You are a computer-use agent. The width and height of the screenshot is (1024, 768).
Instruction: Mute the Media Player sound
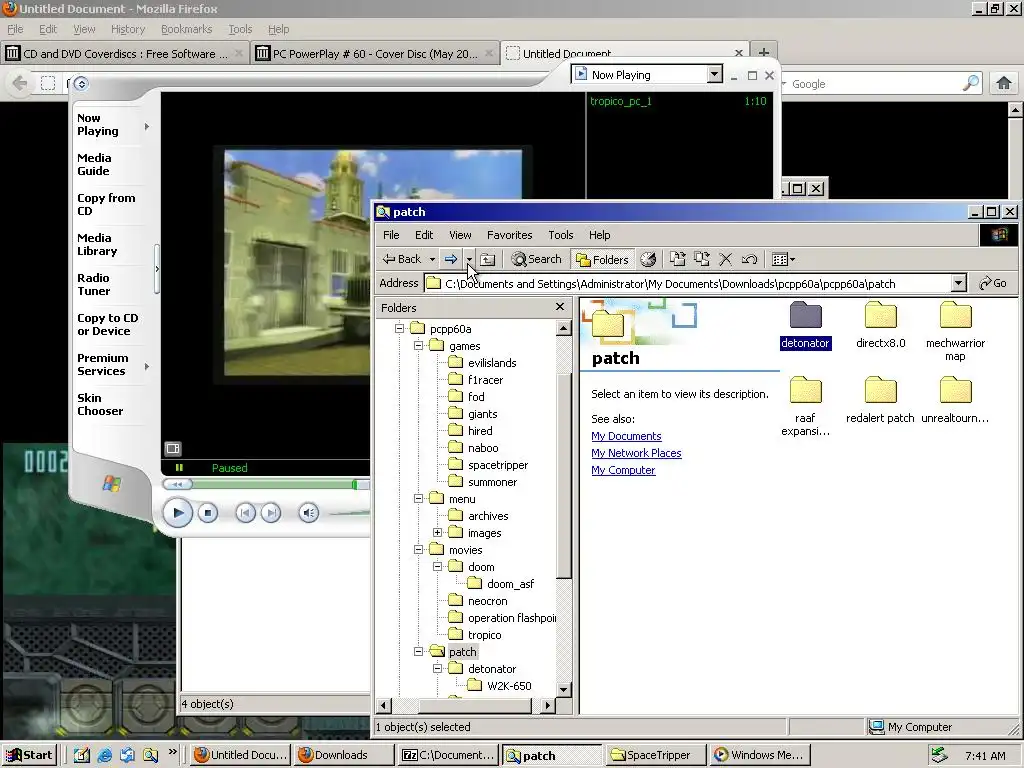(309, 513)
